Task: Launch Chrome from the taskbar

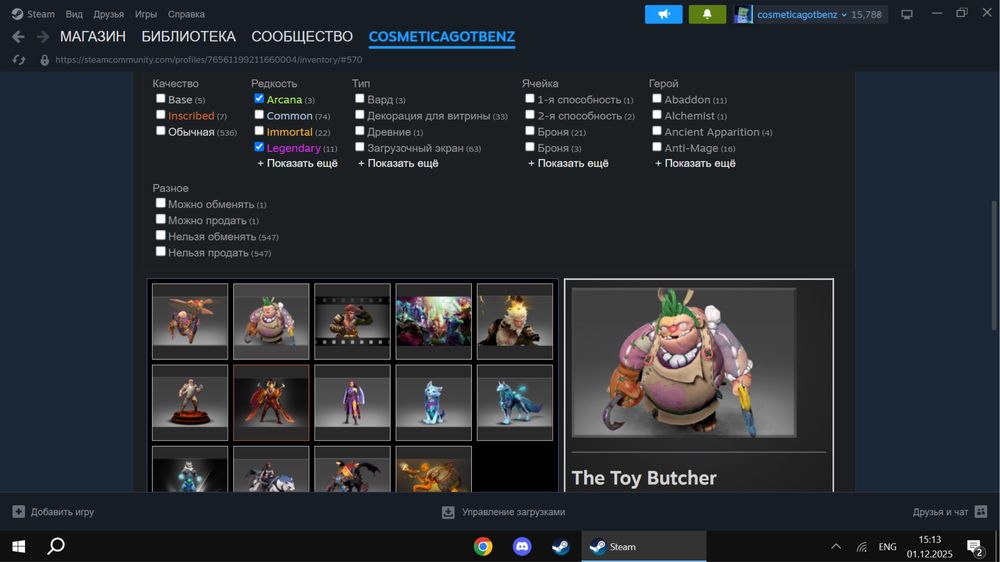Action: [x=483, y=547]
